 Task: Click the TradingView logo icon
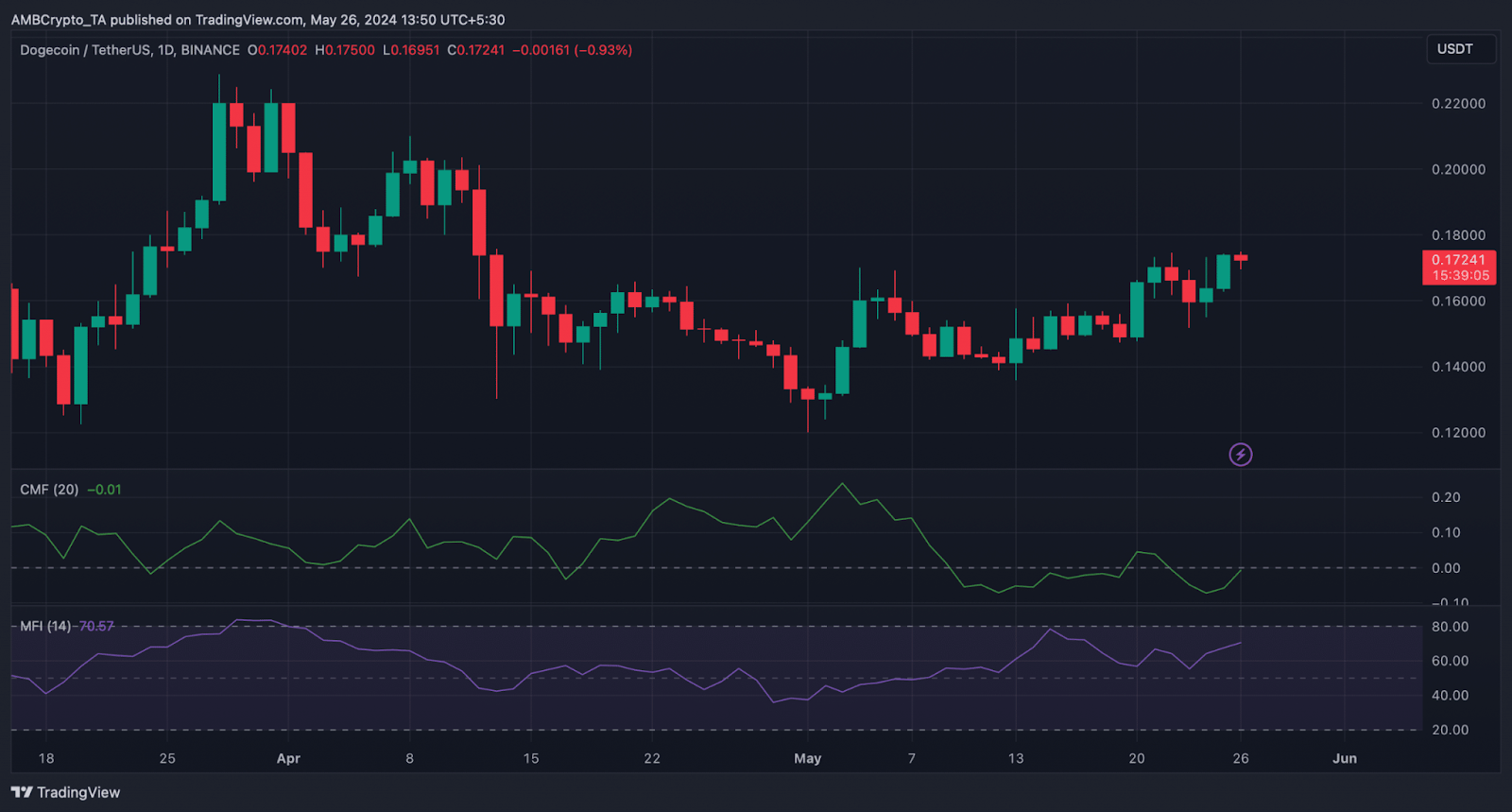coord(22,792)
